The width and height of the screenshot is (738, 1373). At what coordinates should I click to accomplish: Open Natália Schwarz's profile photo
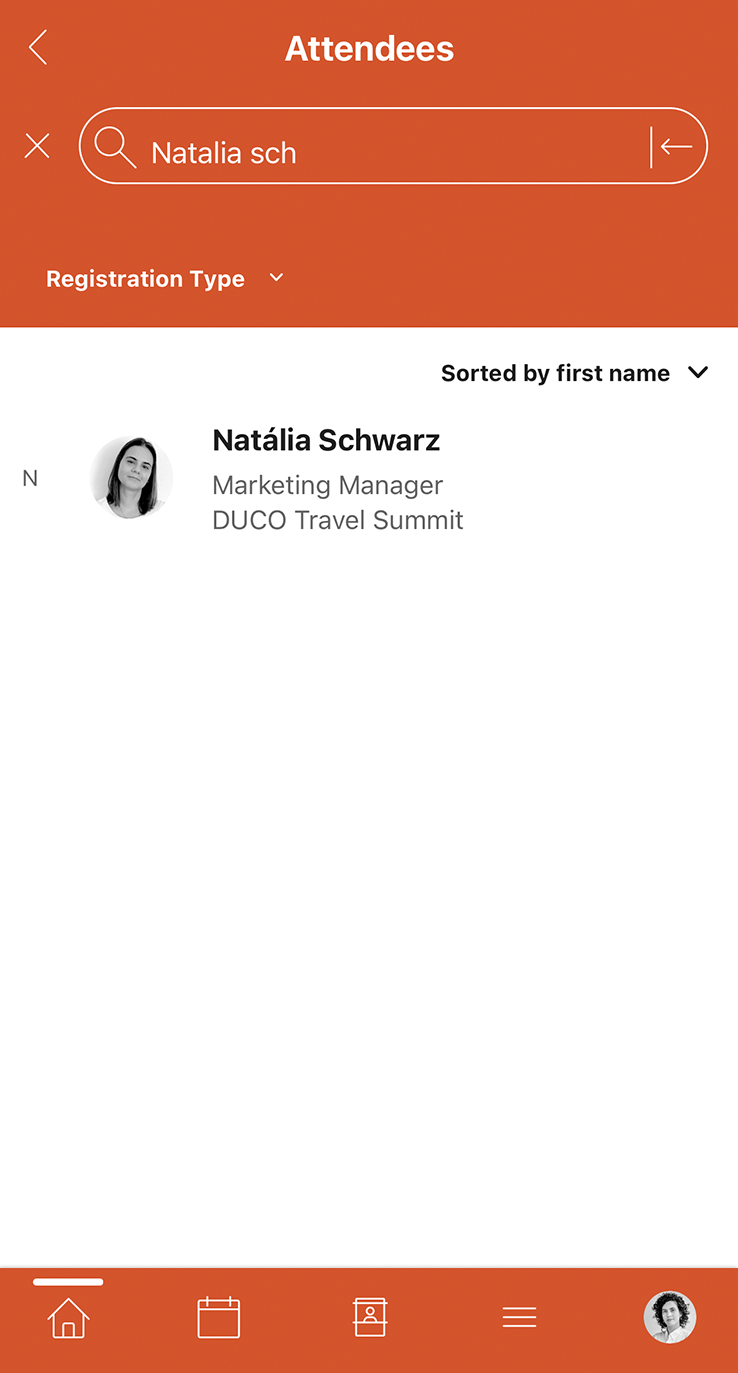tap(131, 478)
